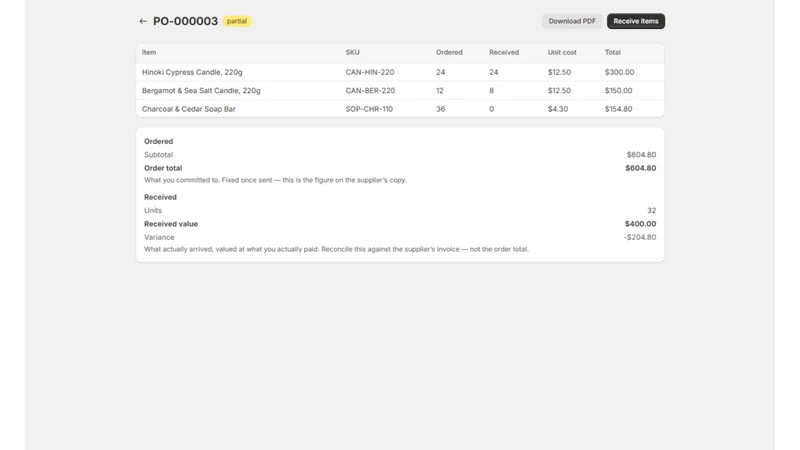800x450 pixels.
Task: Click the Item column header
Action: point(149,52)
